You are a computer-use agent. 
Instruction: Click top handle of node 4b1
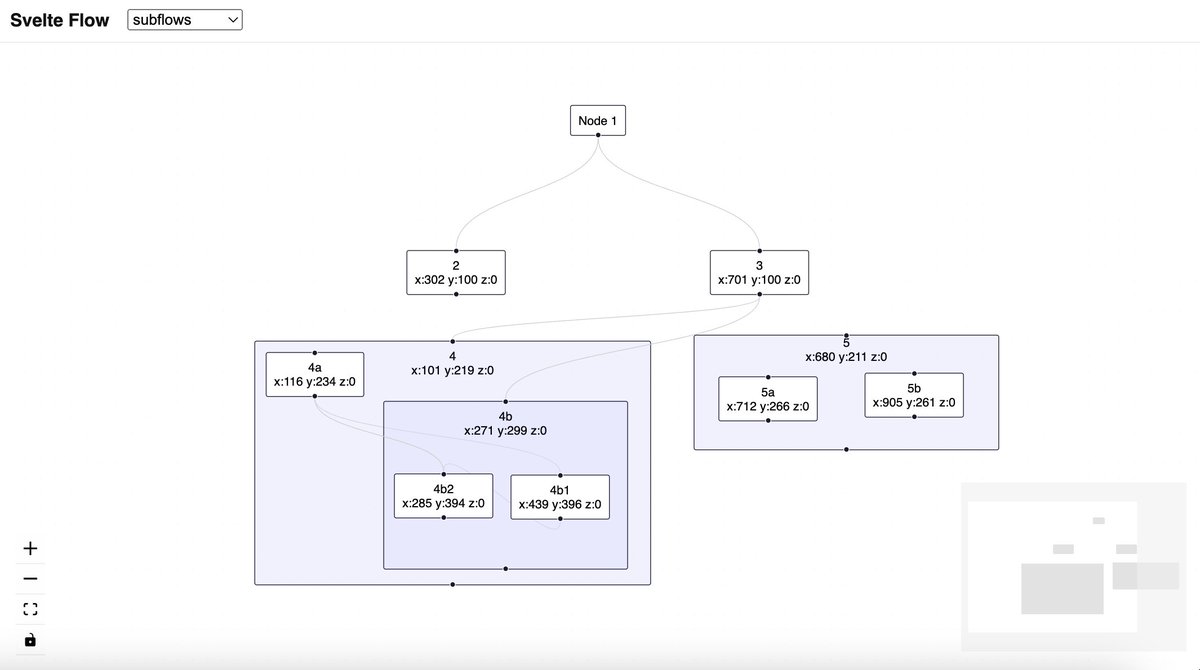click(560, 475)
